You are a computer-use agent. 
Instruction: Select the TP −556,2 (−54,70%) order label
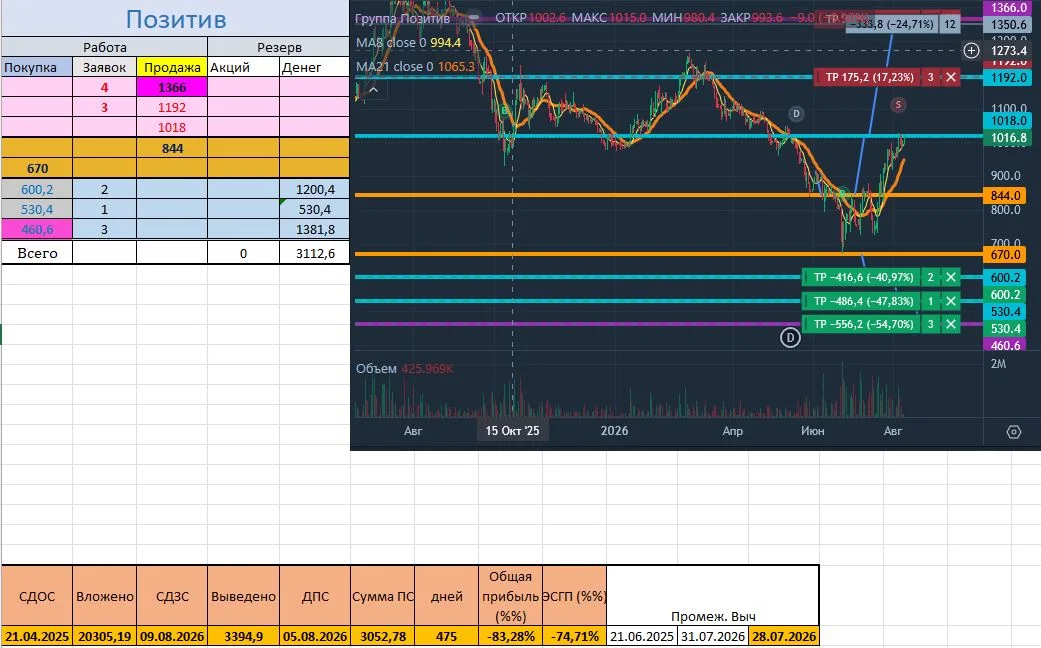pyautogui.click(x=863, y=325)
